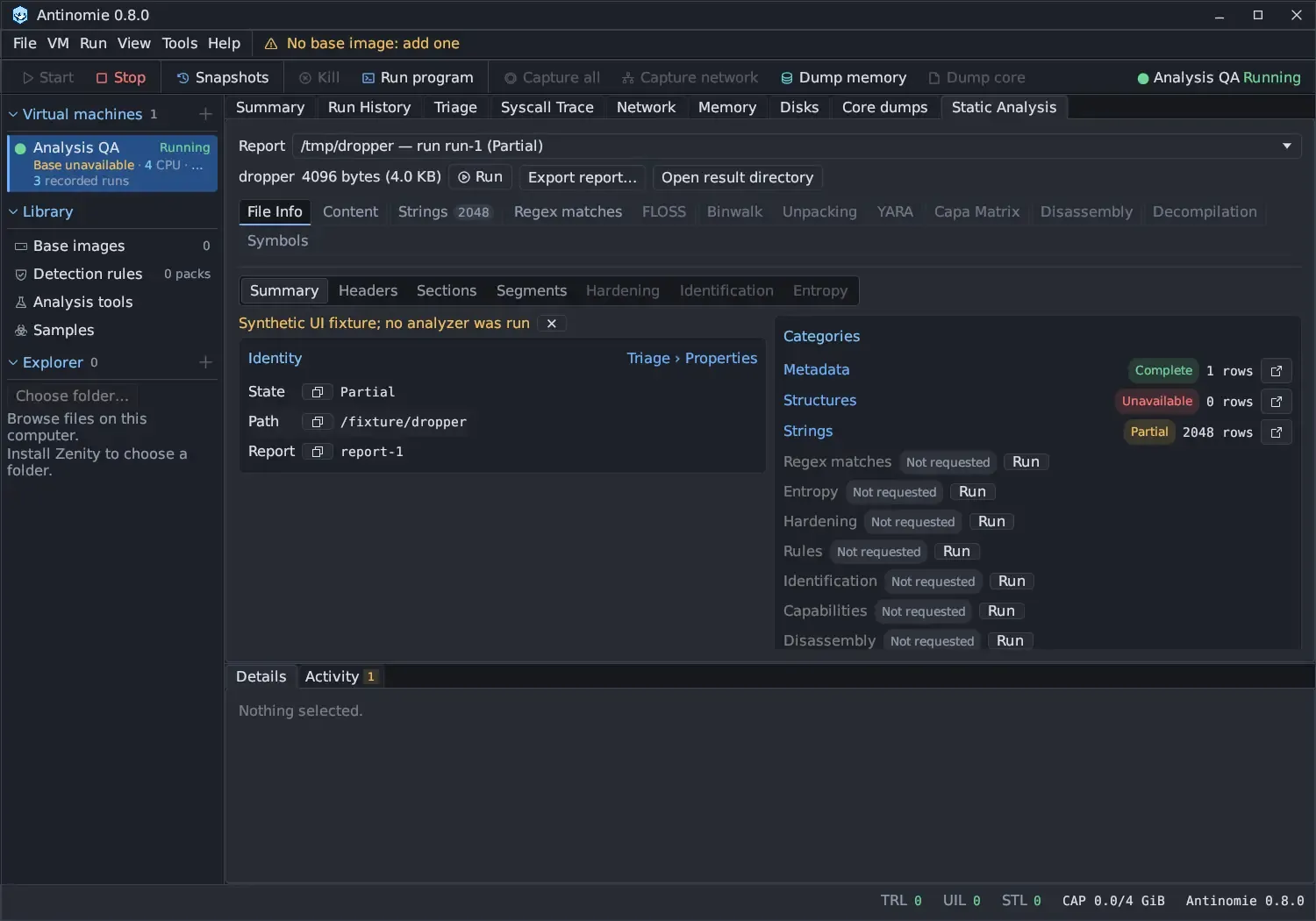The width and height of the screenshot is (1316, 921).
Task: Open the Regex matches tab
Action: 568,211
